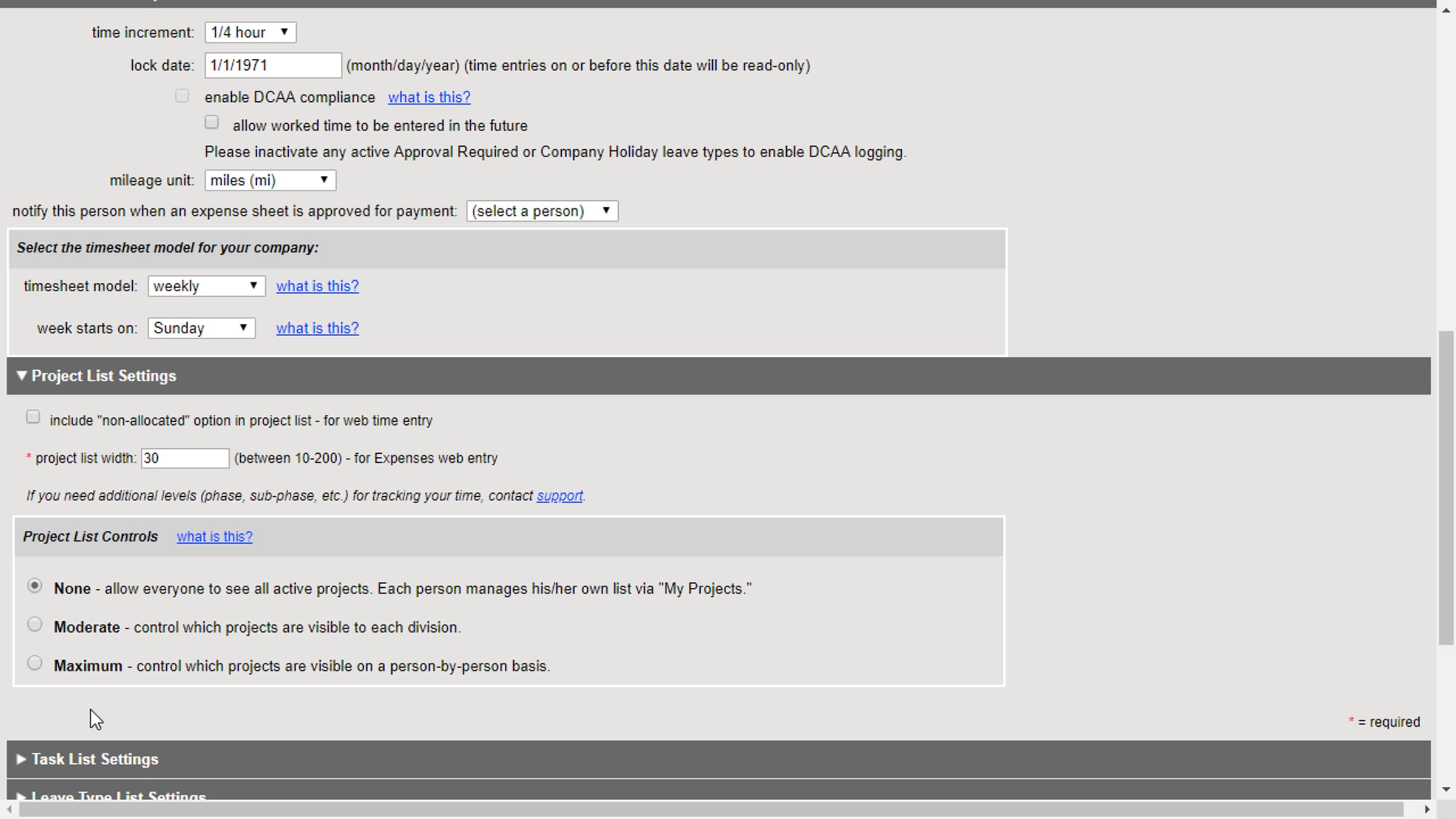Click the support link
The image size is (1456, 819).
click(x=559, y=496)
